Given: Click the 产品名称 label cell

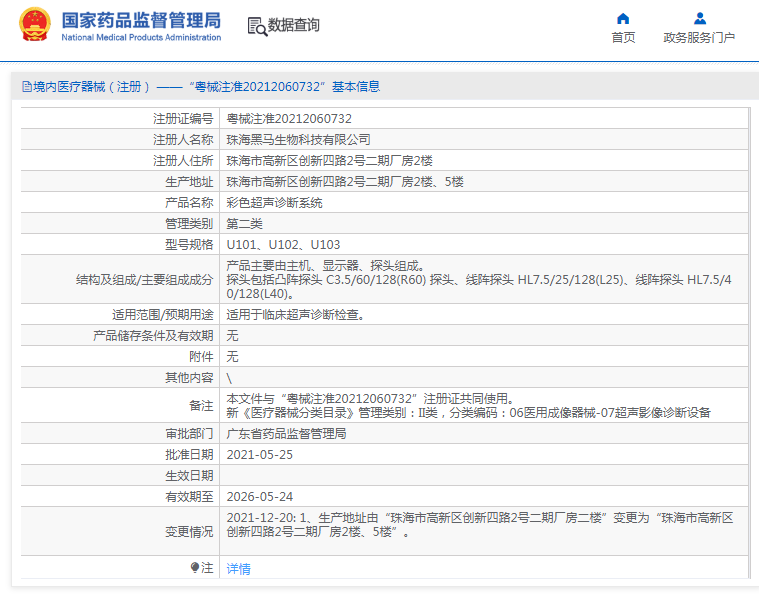Looking at the screenshot, I should [x=189, y=202].
